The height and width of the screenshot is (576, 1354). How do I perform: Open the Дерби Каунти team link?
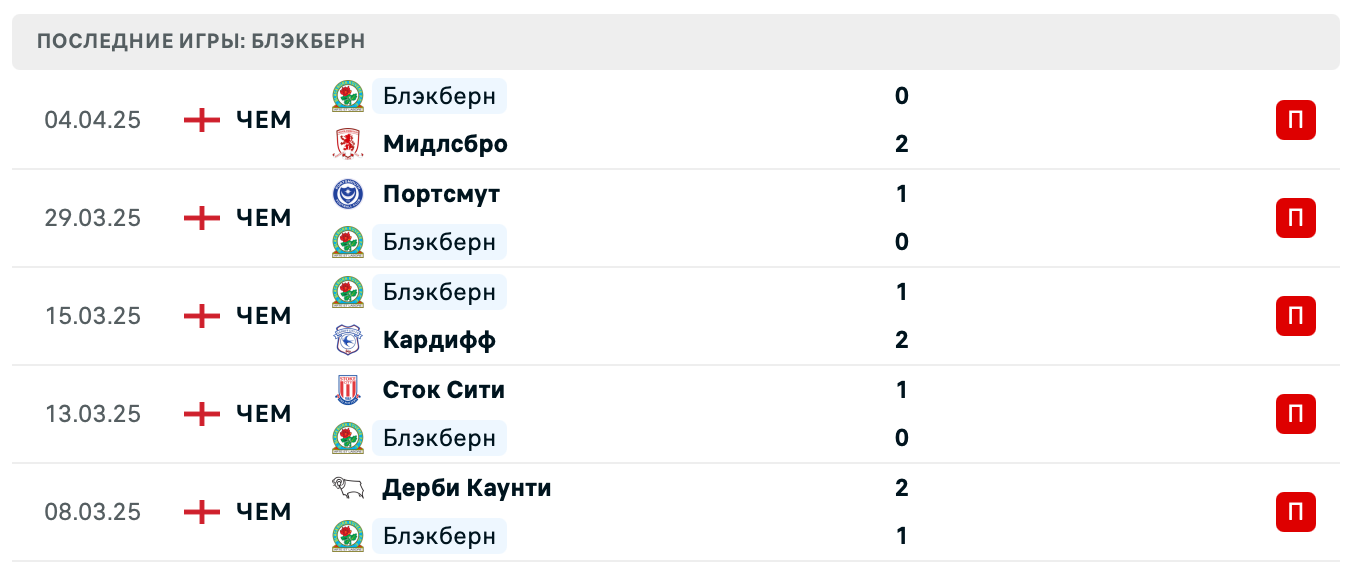(467, 488)
